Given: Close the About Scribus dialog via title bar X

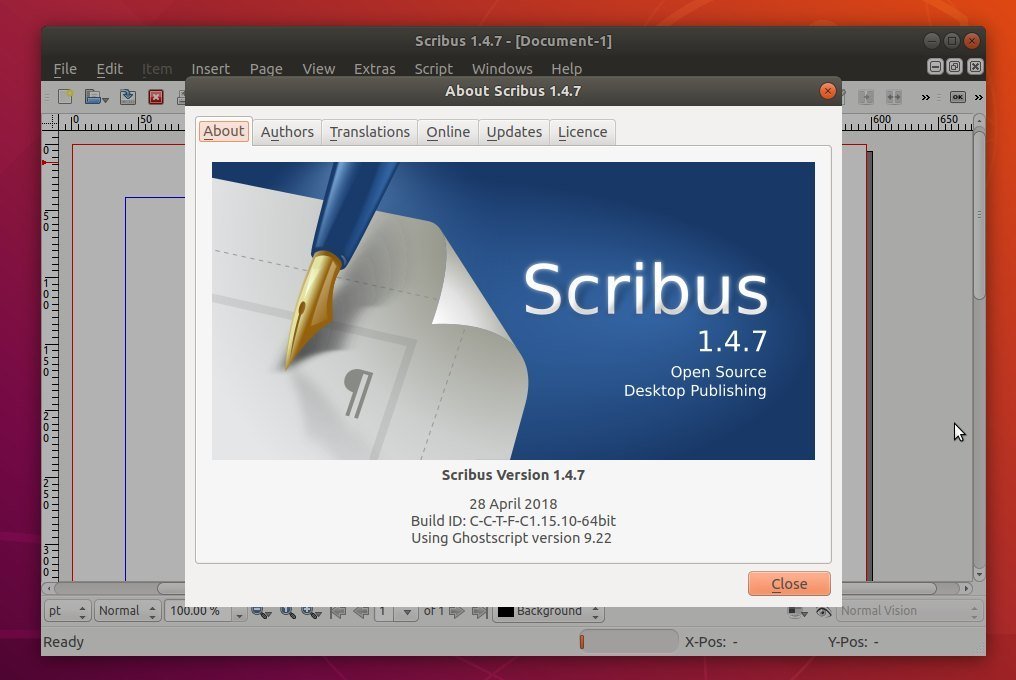Looking at the screenshot, I should (827, 91).
